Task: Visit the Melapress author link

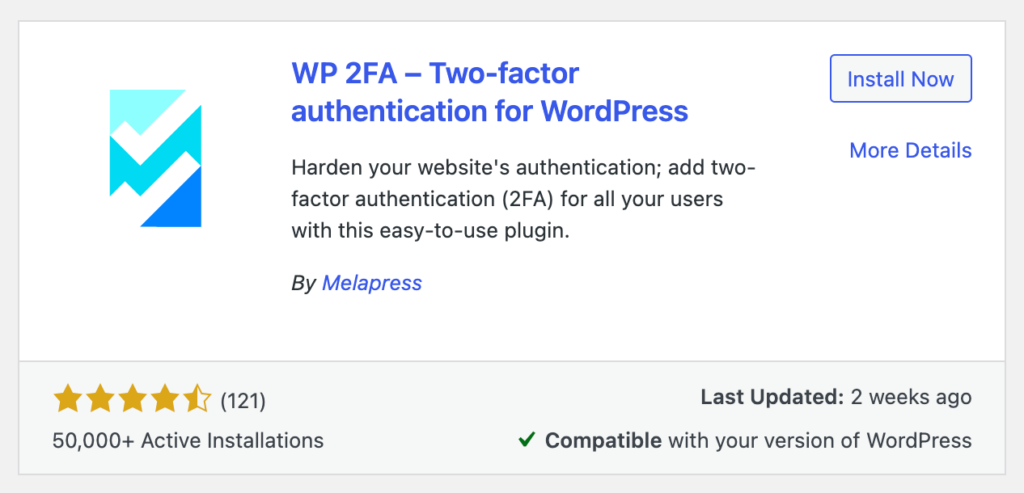Action: click(372, 283)
